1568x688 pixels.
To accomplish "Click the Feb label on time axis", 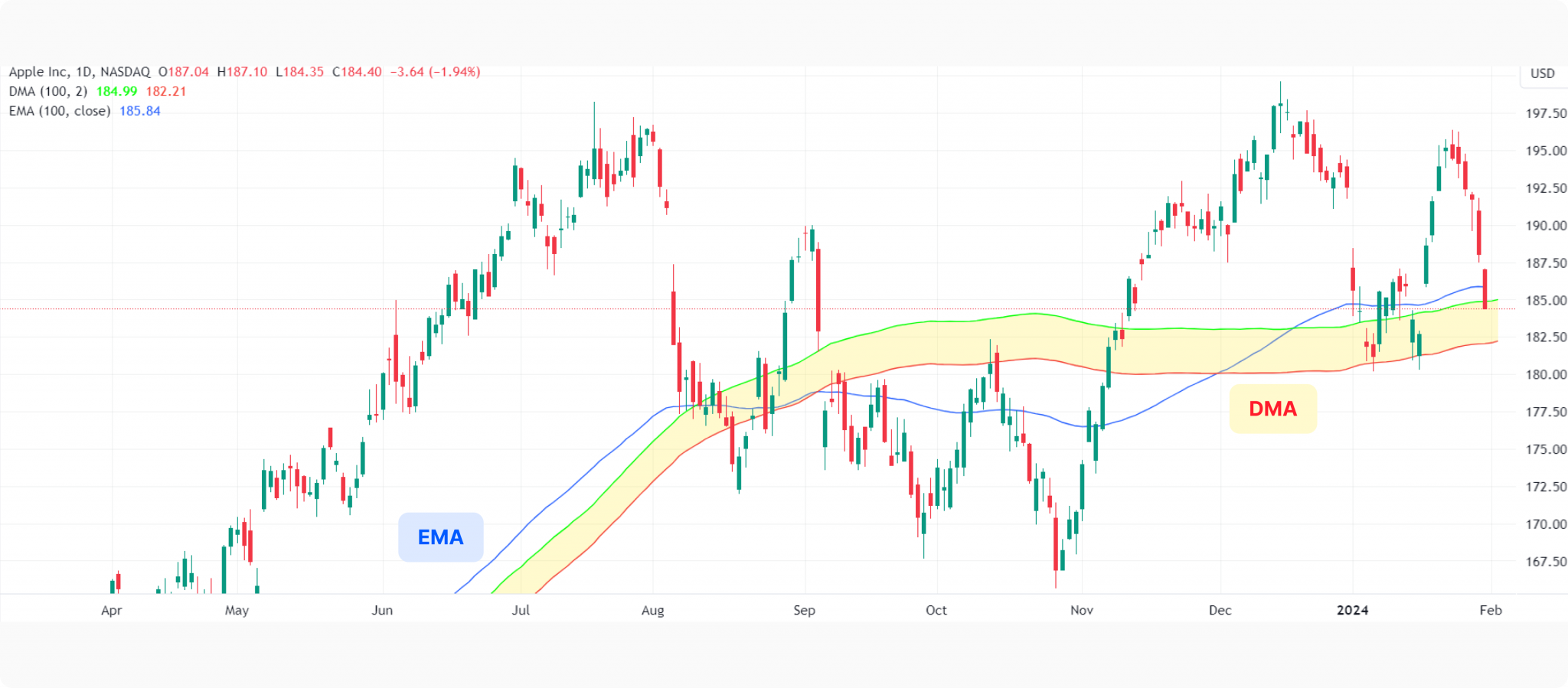I will pos(1490,610).
